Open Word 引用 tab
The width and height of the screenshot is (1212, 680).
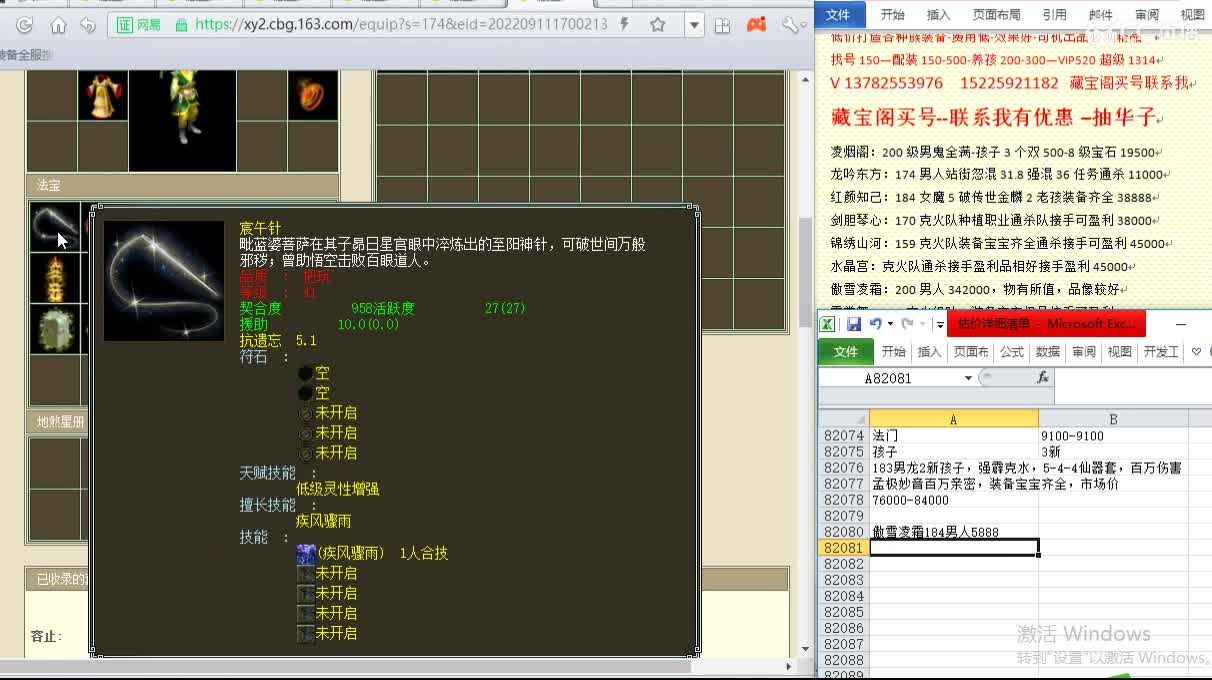pyautogui.click(x=1054, y=15)
